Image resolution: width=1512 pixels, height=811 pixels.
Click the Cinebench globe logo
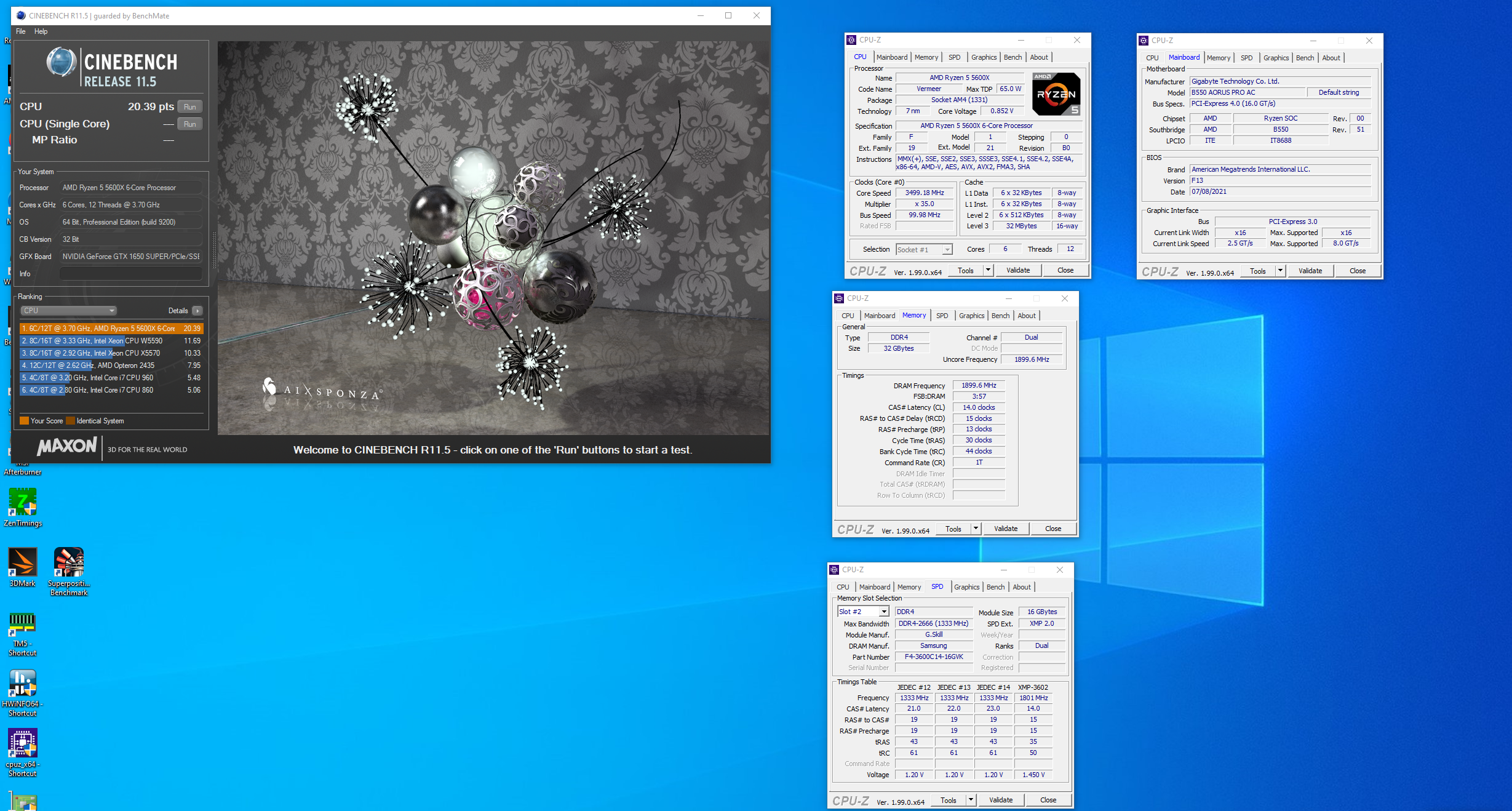pyautogui.click(x=62, y=62)
